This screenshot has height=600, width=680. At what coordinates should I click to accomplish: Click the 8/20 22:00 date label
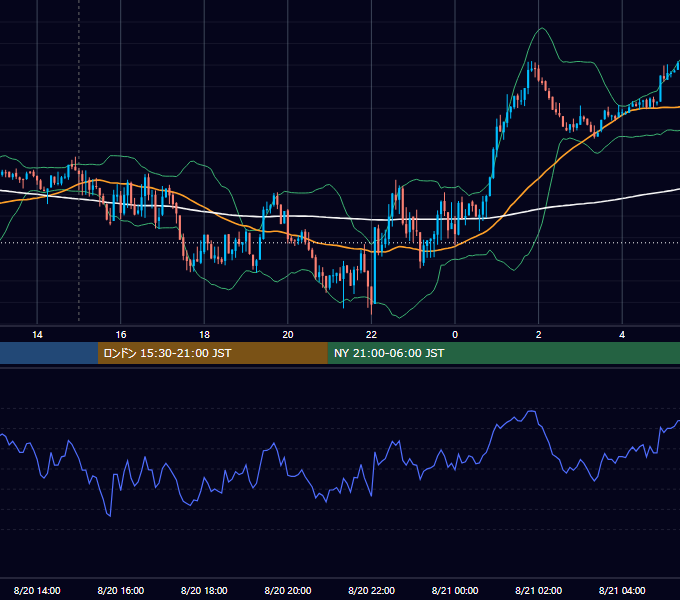point(372,590)
